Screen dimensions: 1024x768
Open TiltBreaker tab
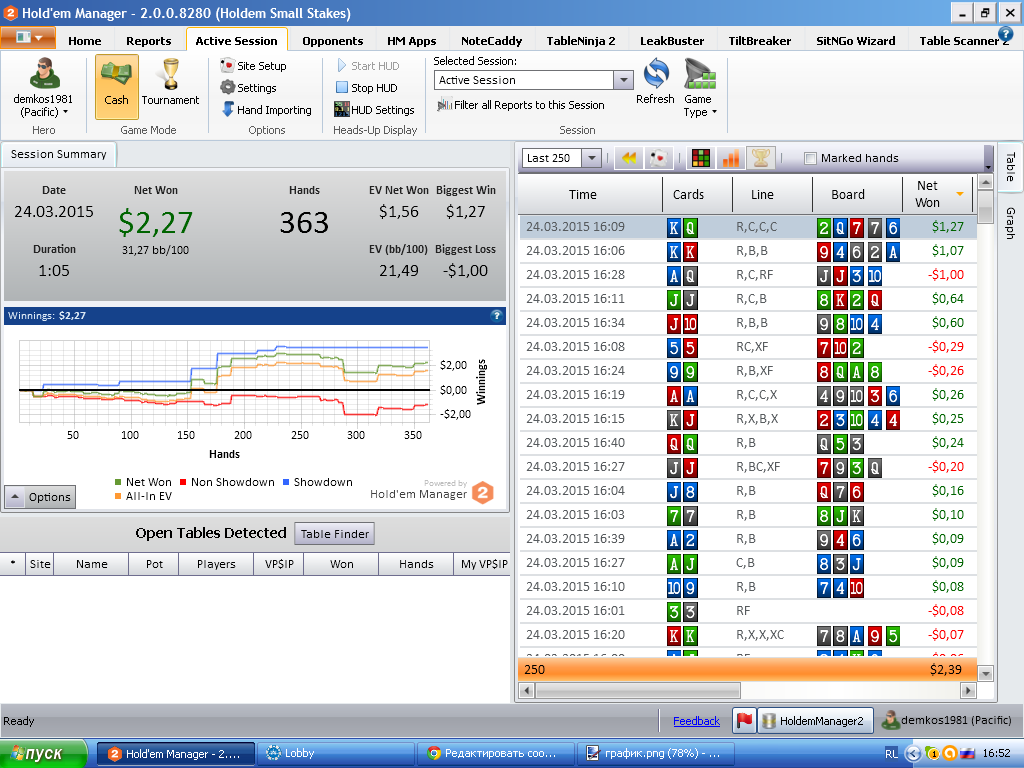(760, 40)
